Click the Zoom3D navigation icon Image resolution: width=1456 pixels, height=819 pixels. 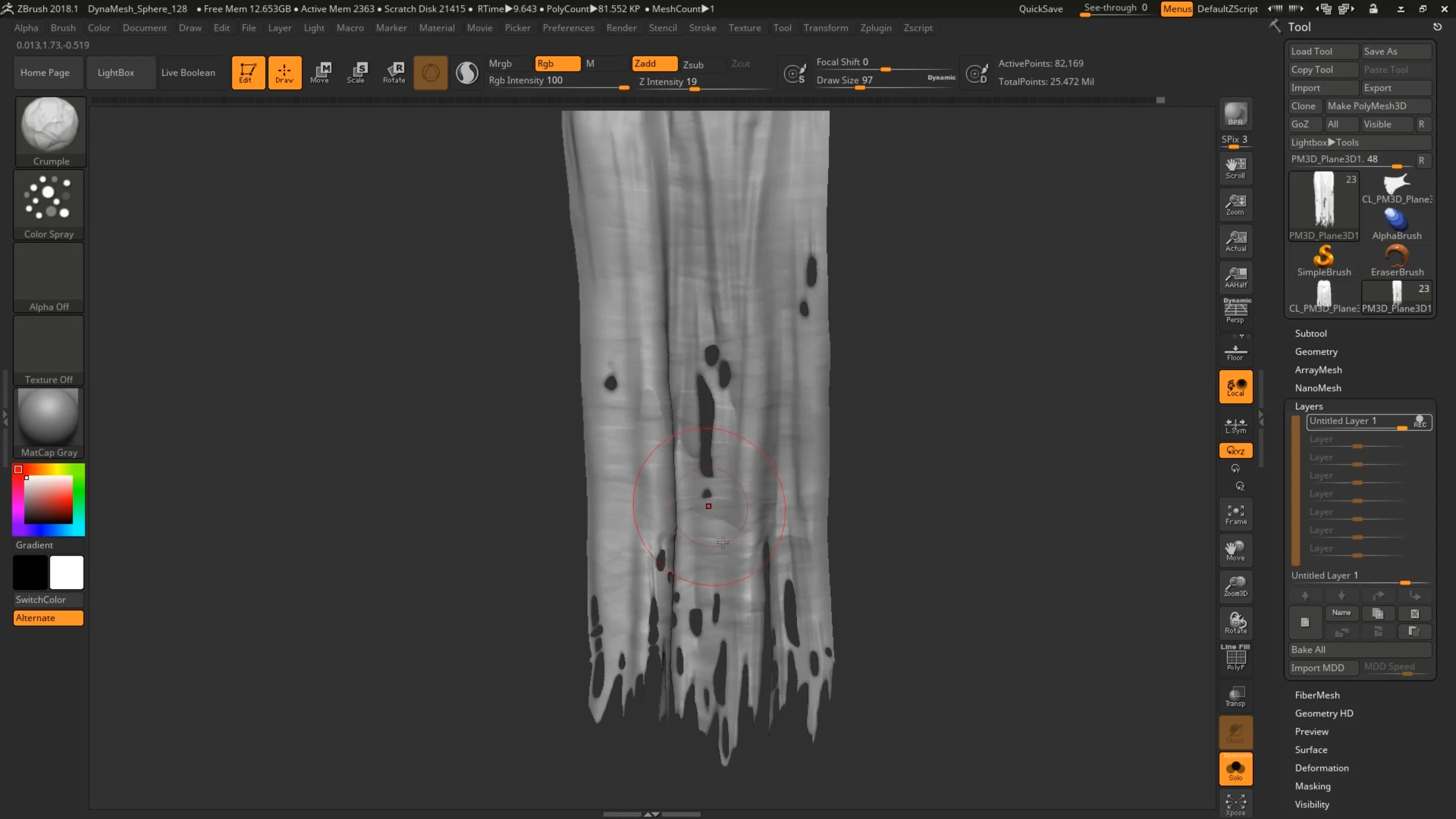pyautogui.click(x=1236, y=587)
